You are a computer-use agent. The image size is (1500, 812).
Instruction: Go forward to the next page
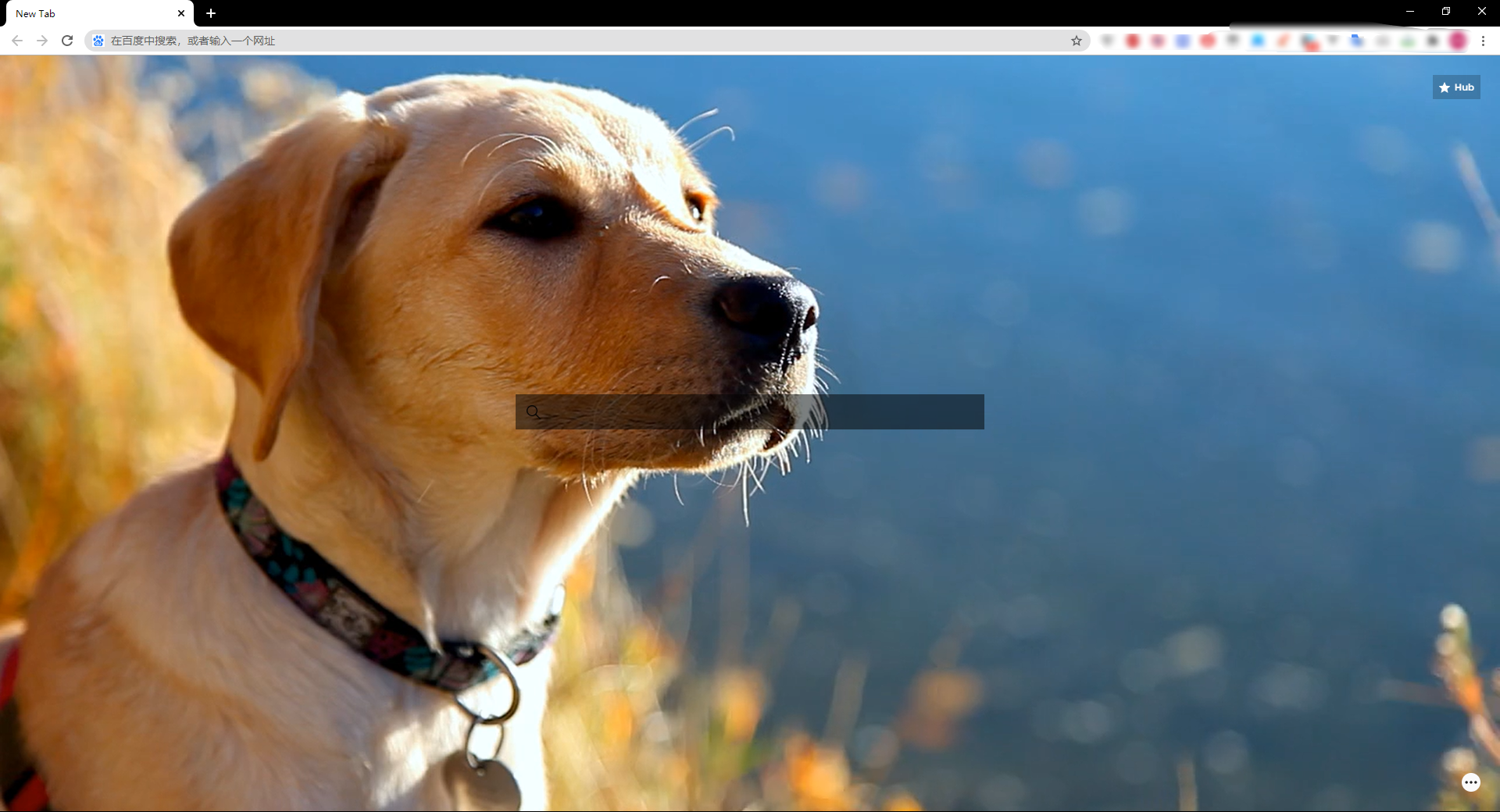tap(42, 41)
